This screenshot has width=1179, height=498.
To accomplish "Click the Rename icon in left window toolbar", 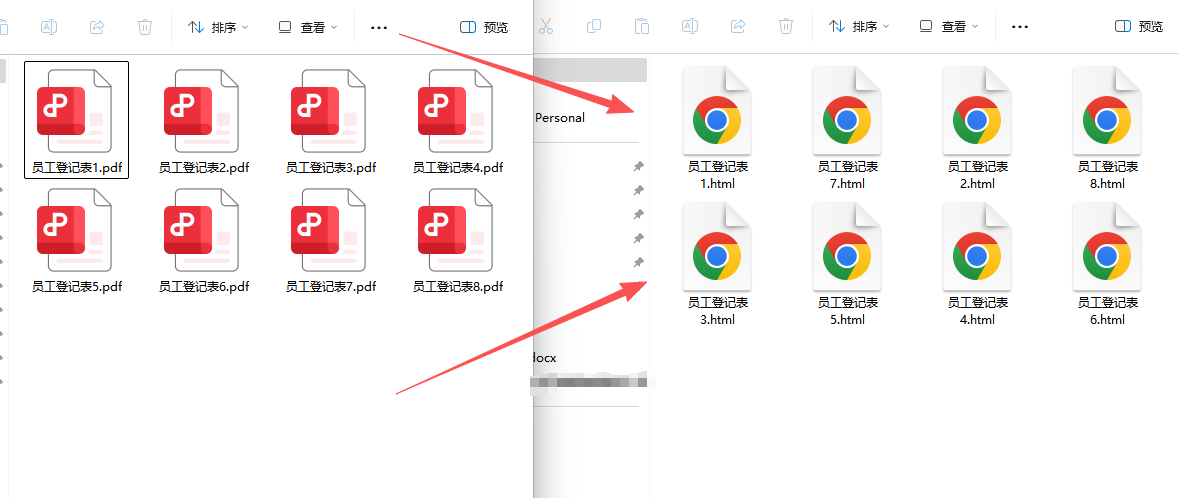I will pyautogui.click(x=49, y=27).
